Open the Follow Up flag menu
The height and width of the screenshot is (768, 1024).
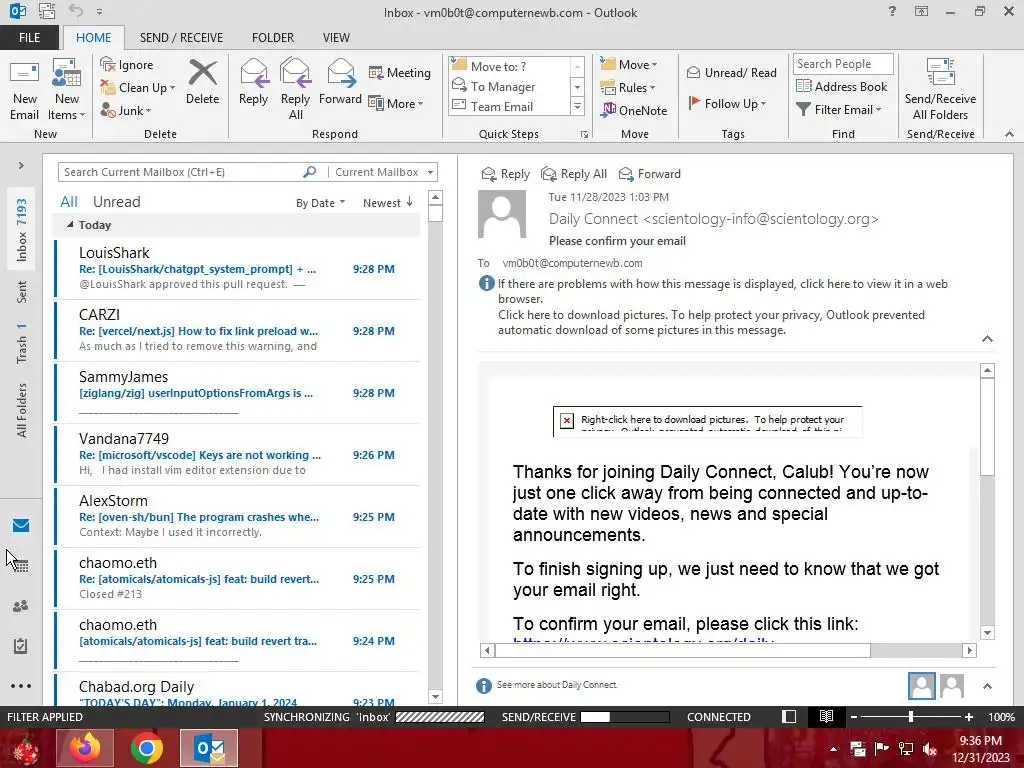(727, 103)
